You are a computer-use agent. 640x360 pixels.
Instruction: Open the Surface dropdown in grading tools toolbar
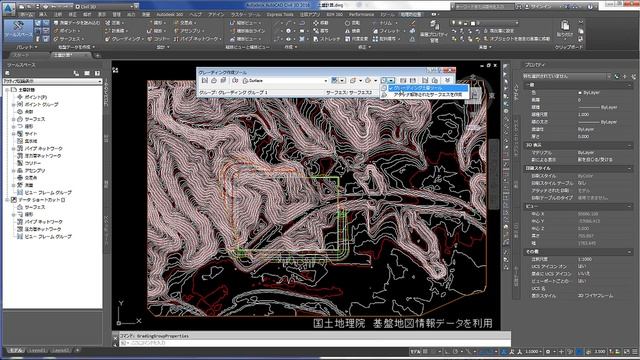coord(285,81)
